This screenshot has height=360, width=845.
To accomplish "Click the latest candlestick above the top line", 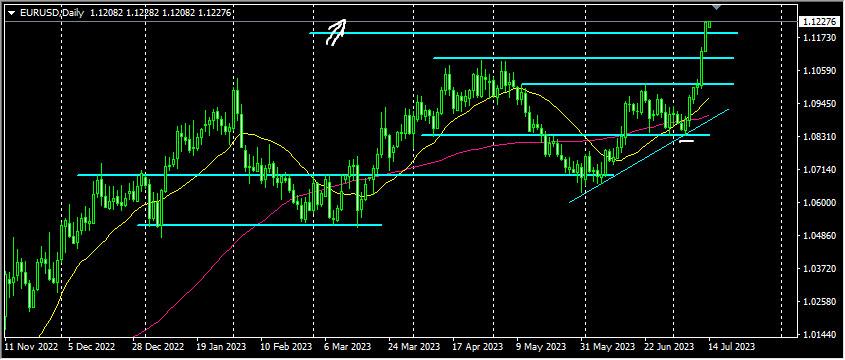I will pyautogui.click(x=708, y=23).
